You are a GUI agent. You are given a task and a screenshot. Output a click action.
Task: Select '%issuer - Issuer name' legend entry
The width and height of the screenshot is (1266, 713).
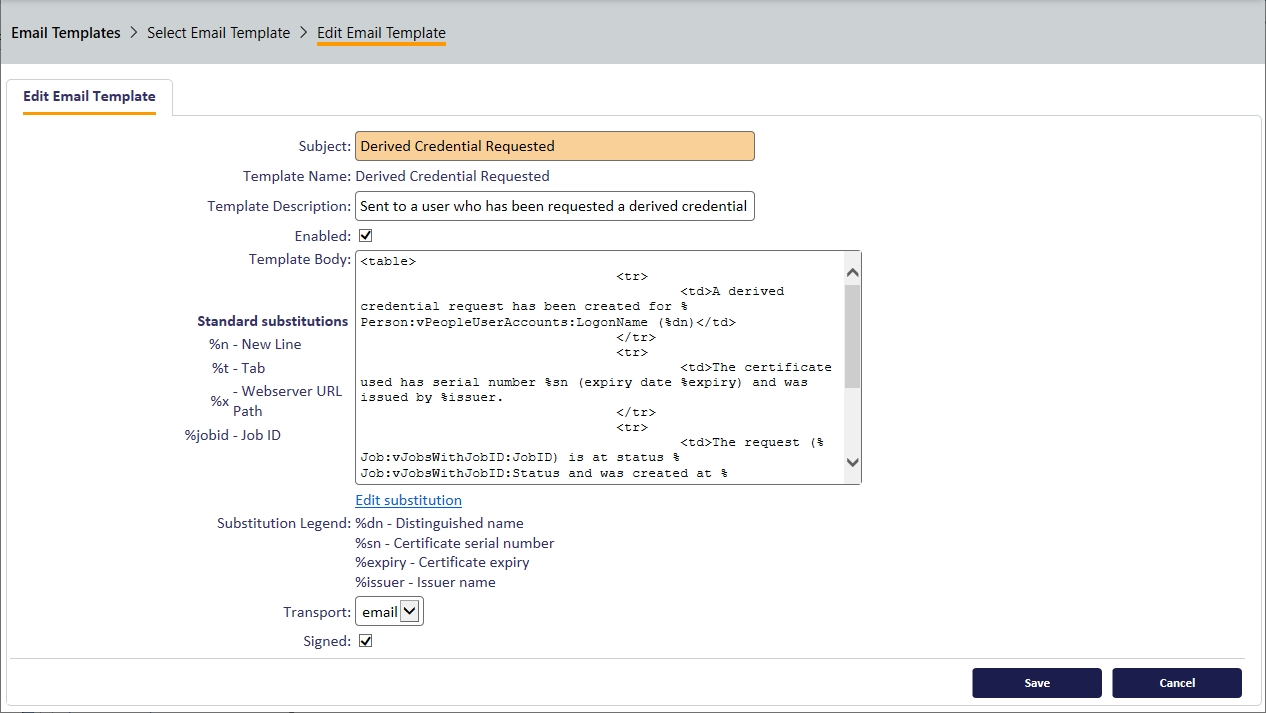425,582
